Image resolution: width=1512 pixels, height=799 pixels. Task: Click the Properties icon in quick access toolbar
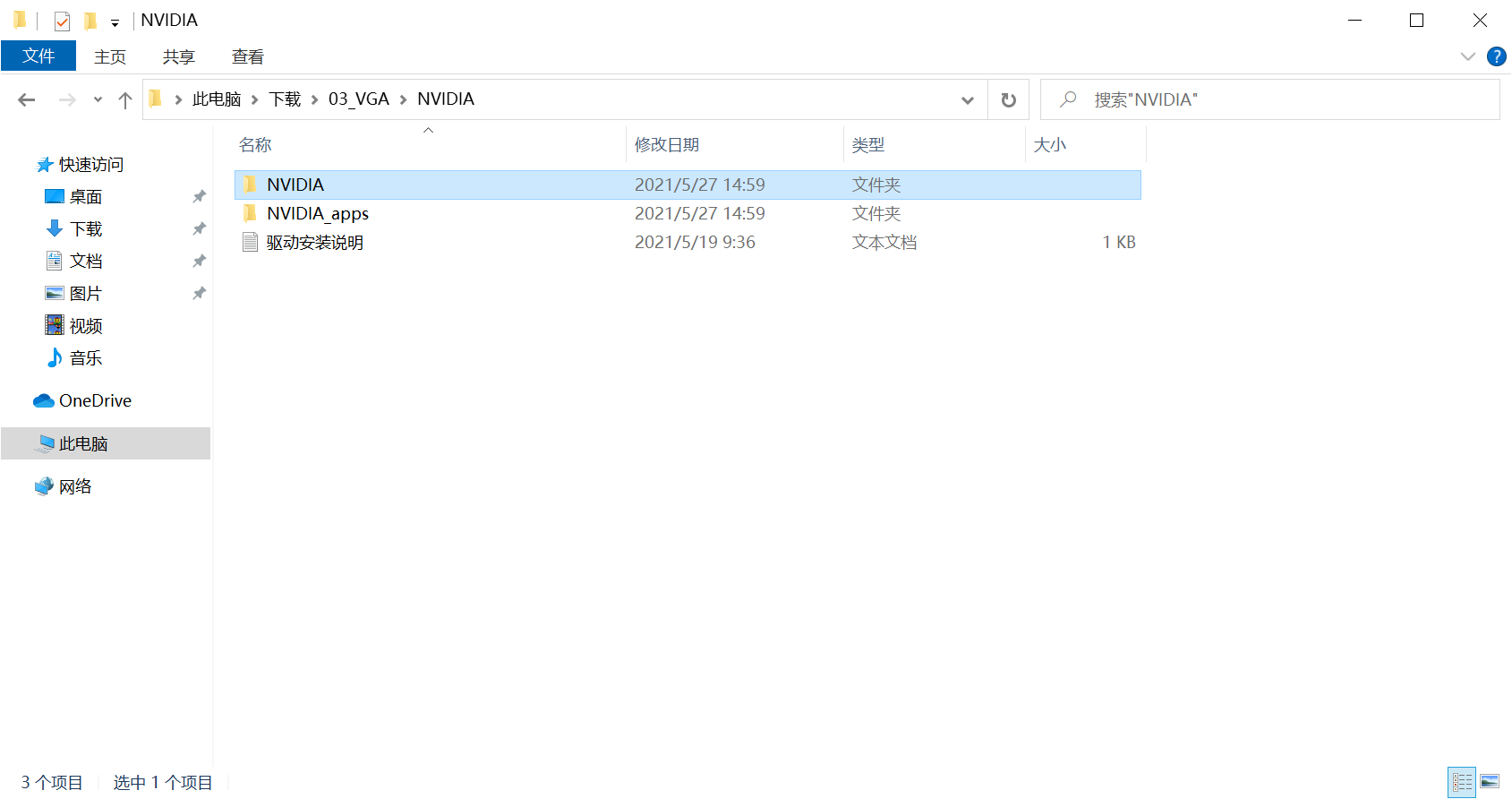[x=62, y=21]
